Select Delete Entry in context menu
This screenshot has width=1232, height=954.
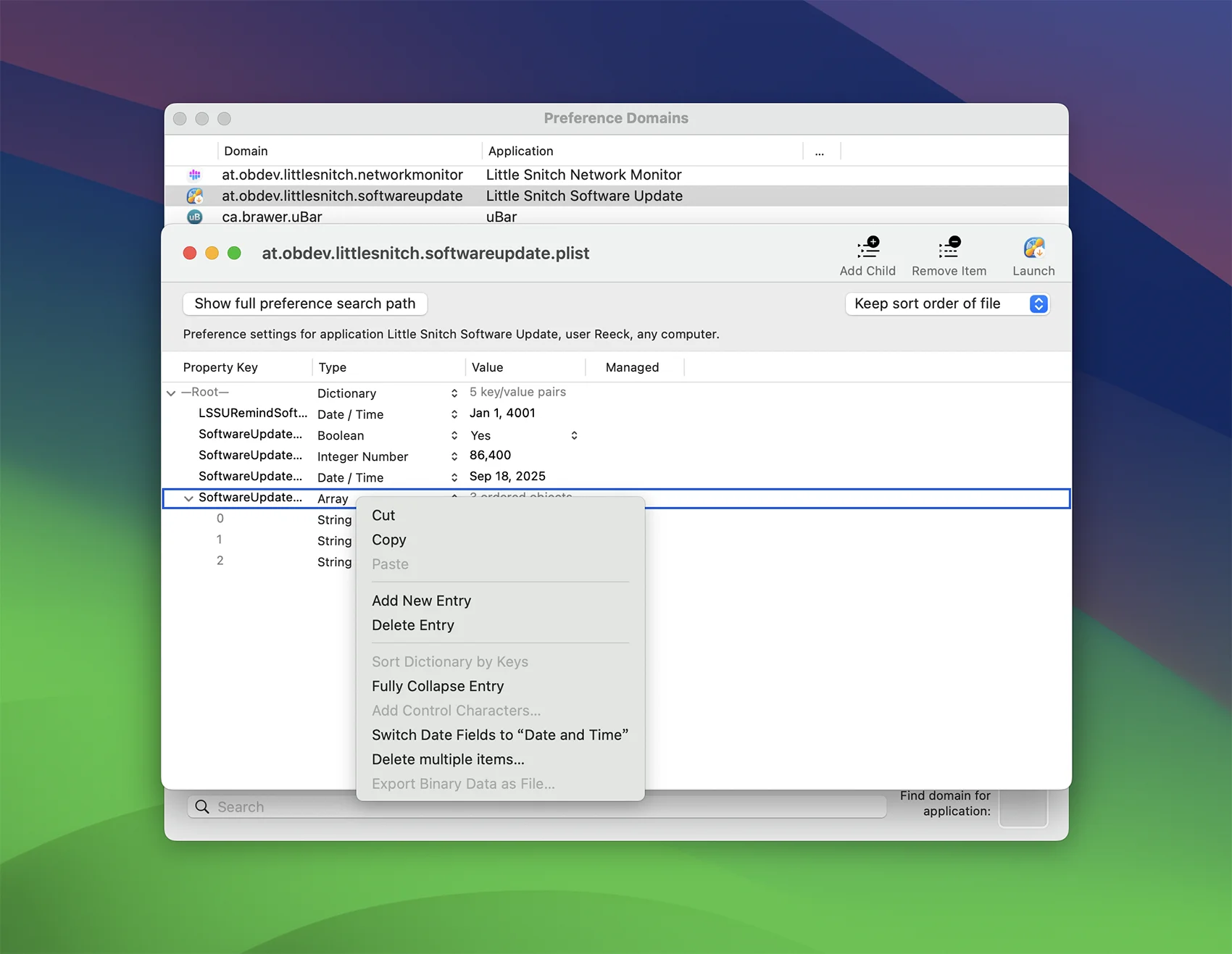click(x=500, y=625)
